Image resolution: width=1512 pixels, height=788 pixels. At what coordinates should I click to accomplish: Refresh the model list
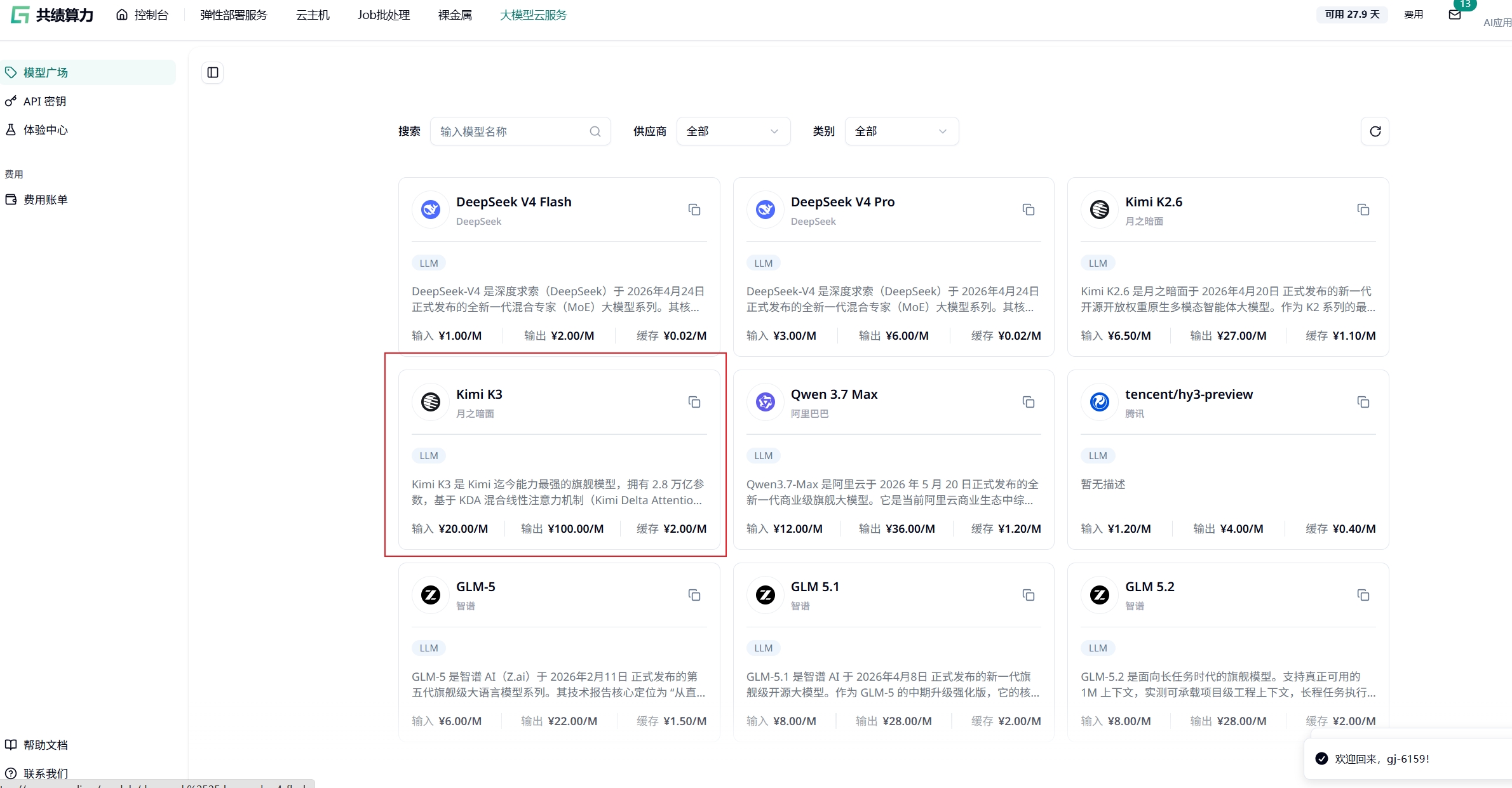point(1375,131)
